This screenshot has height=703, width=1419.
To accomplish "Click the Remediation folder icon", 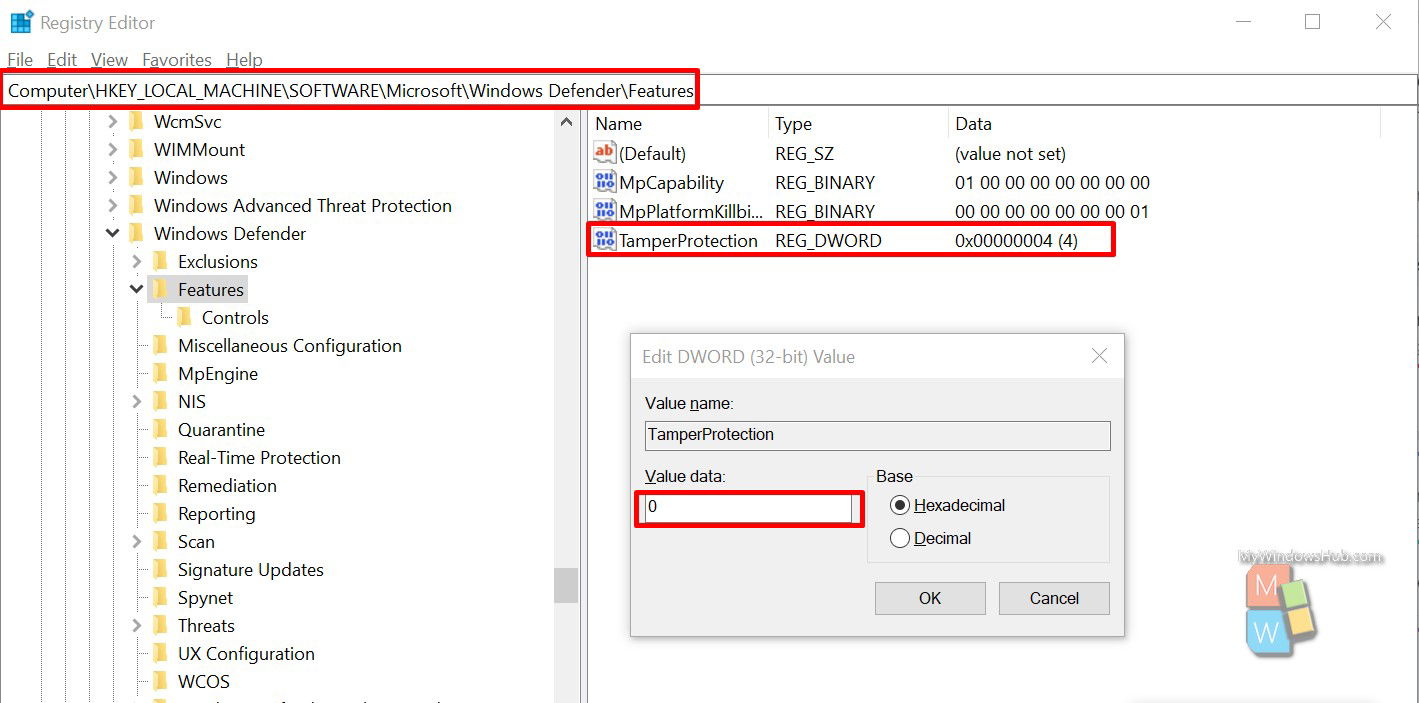I will [x=160, y=486].
